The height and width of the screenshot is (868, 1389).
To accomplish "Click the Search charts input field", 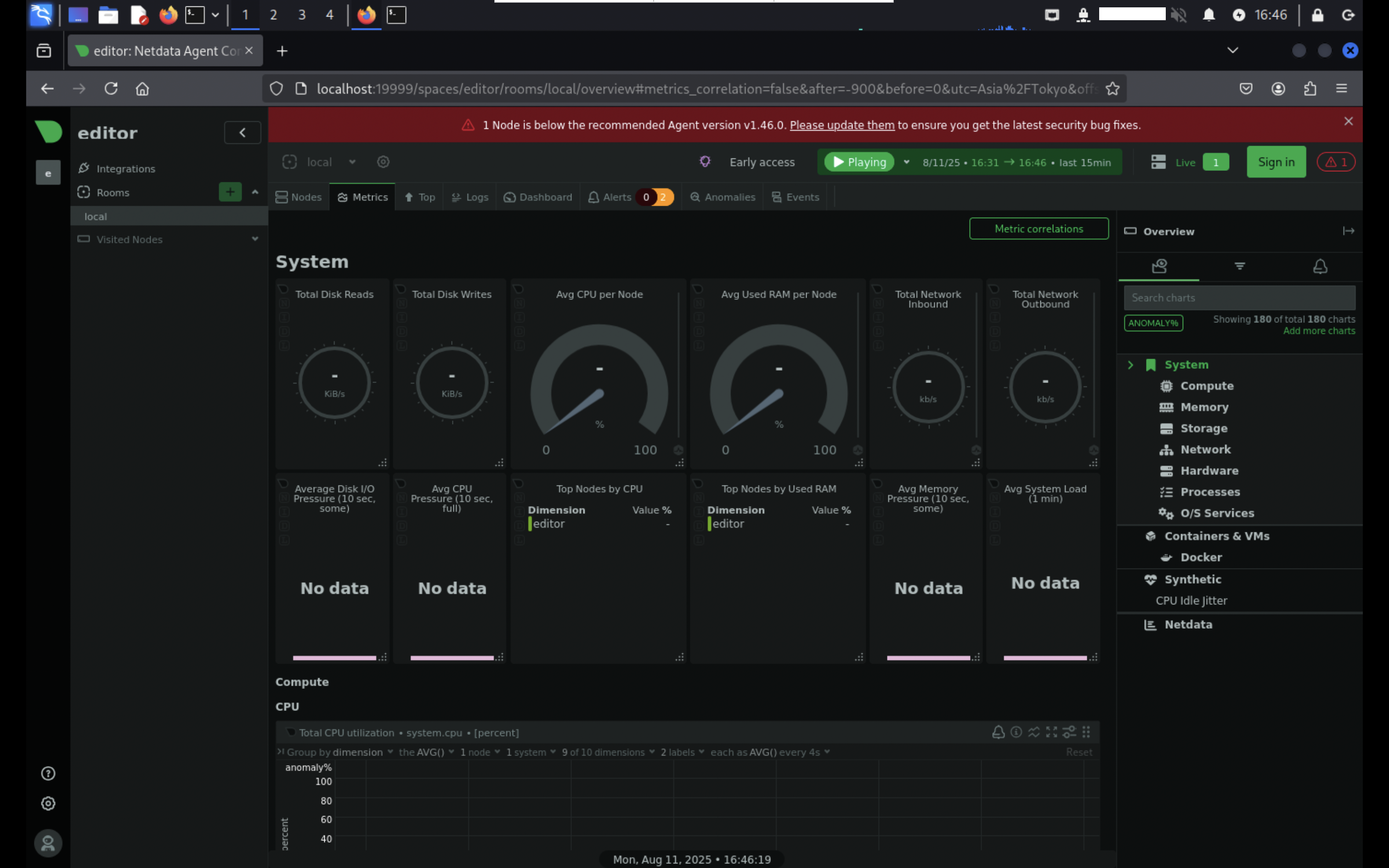I will pos(1239,298).
